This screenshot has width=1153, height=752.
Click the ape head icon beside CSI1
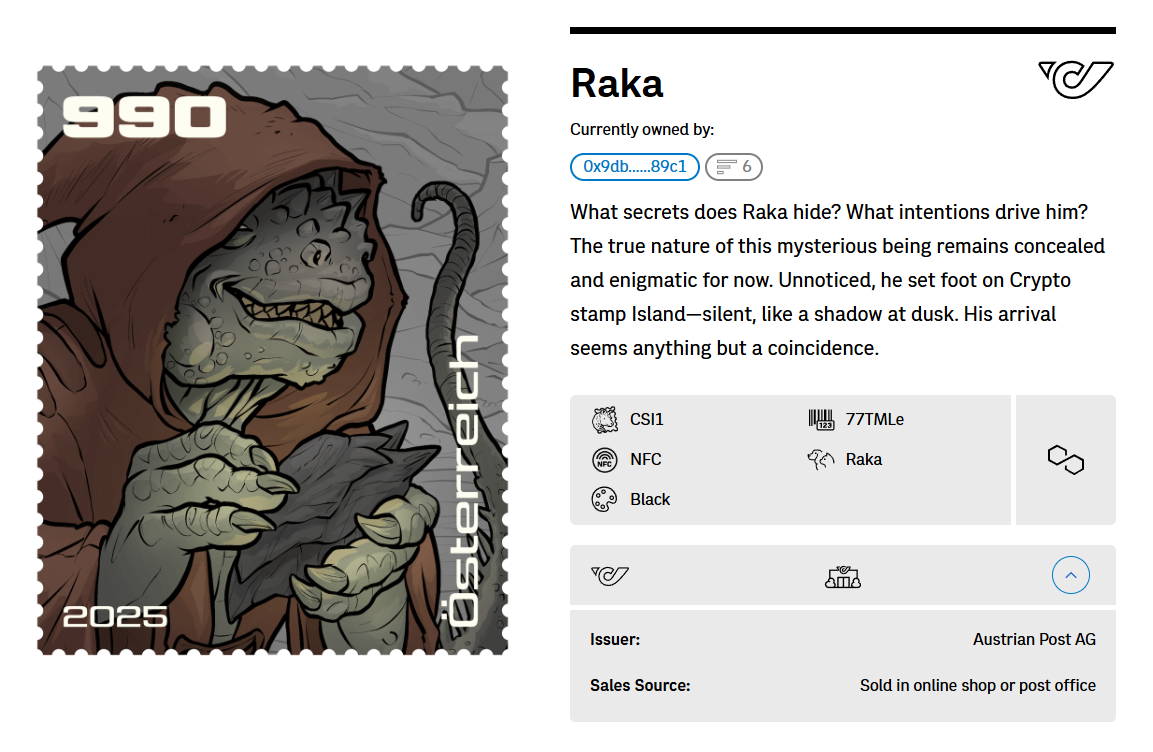(x=605, y=419)
